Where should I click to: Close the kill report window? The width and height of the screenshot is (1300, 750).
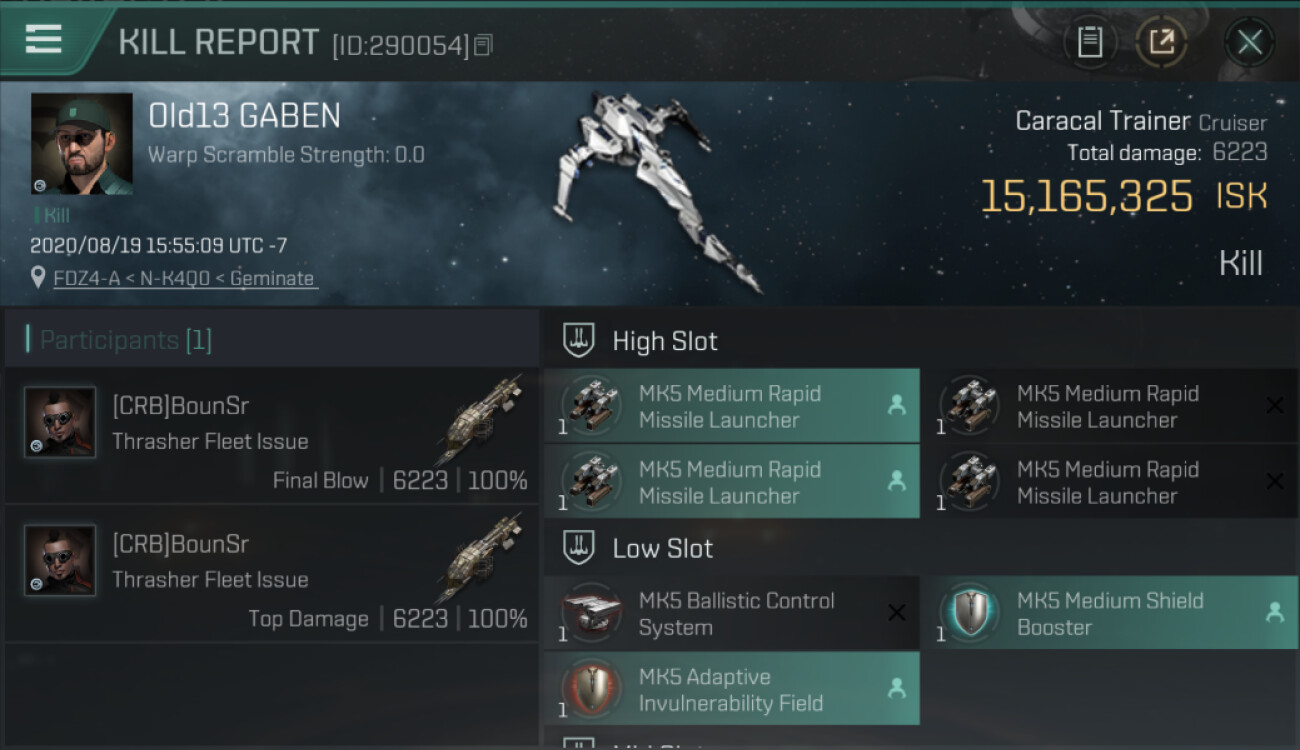pyautogui.click(x=1249, y=42)
